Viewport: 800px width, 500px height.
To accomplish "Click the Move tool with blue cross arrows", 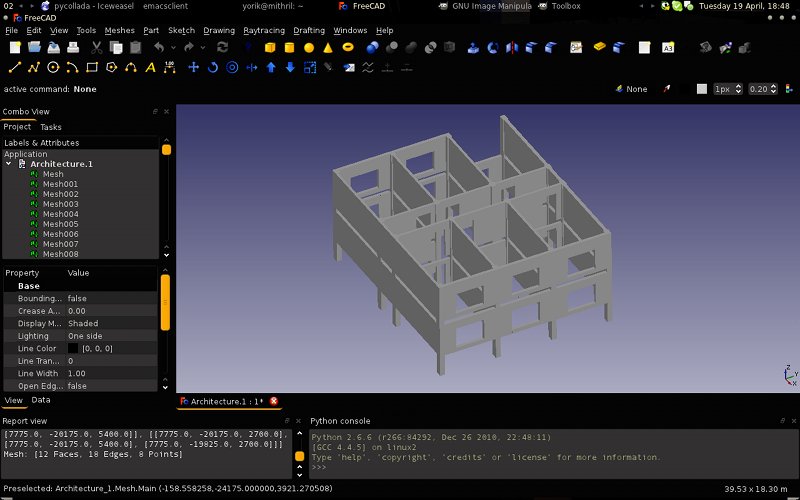I will 193,68.
